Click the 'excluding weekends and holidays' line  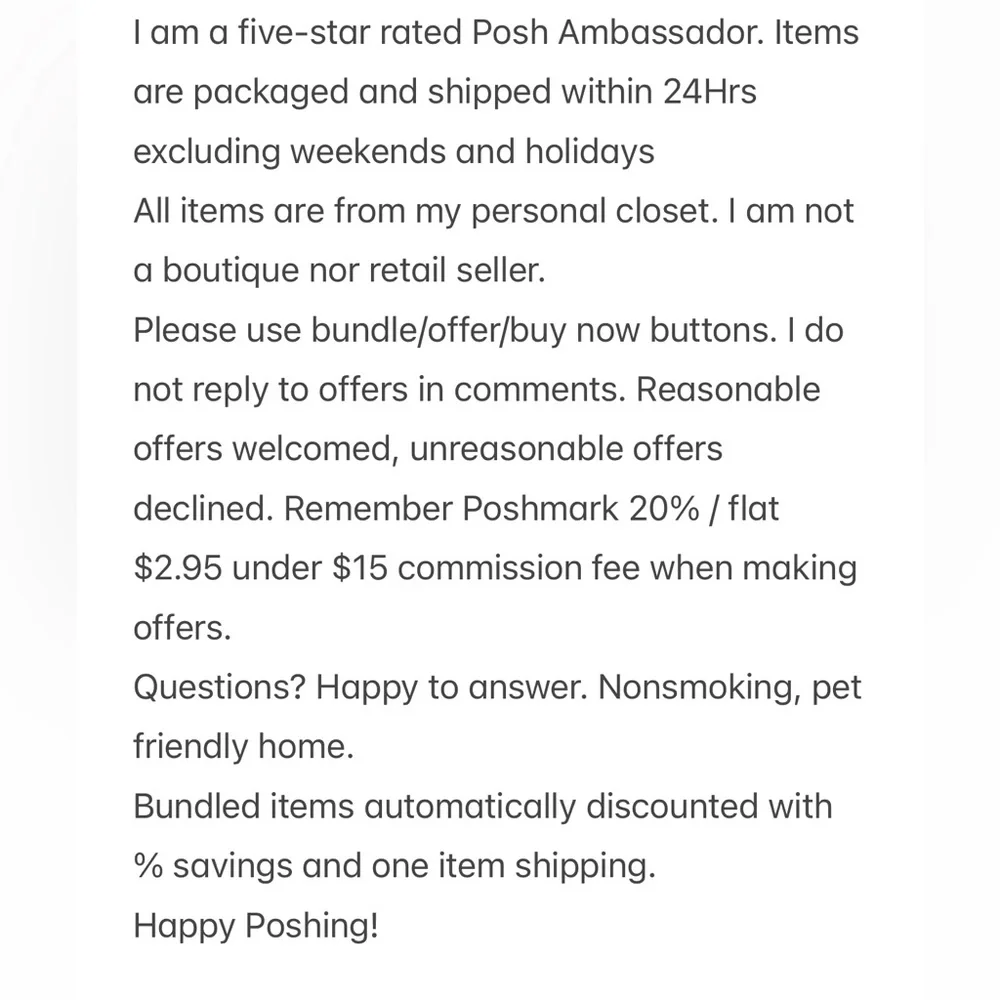point(393,152)
